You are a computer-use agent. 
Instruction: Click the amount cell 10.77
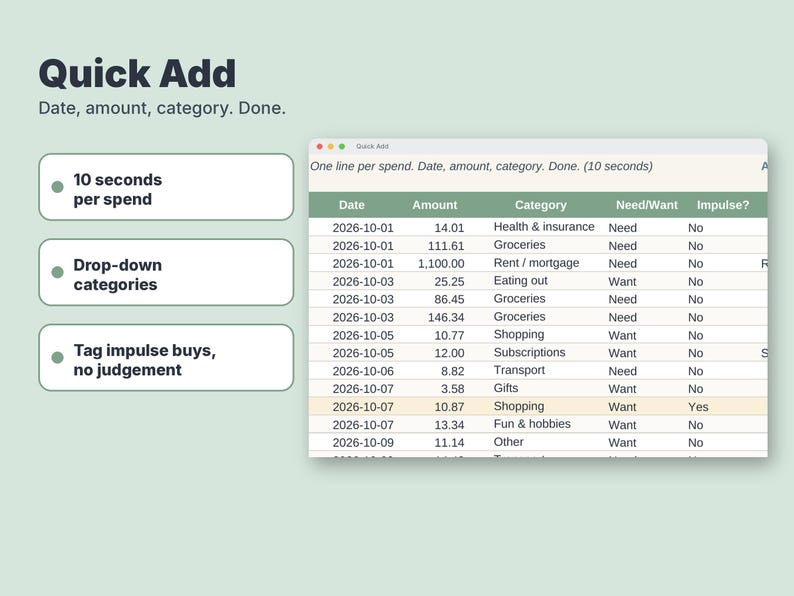coord(449,335)
